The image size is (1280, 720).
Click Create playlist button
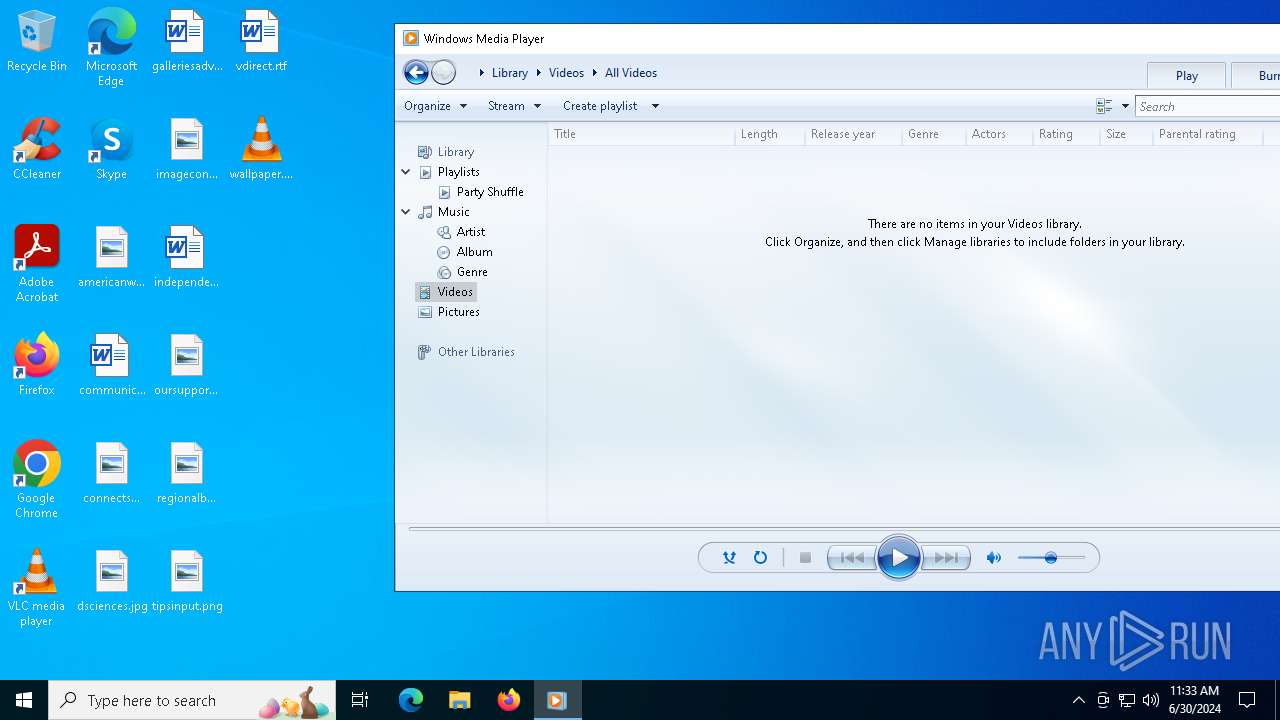tap(600, 106)
